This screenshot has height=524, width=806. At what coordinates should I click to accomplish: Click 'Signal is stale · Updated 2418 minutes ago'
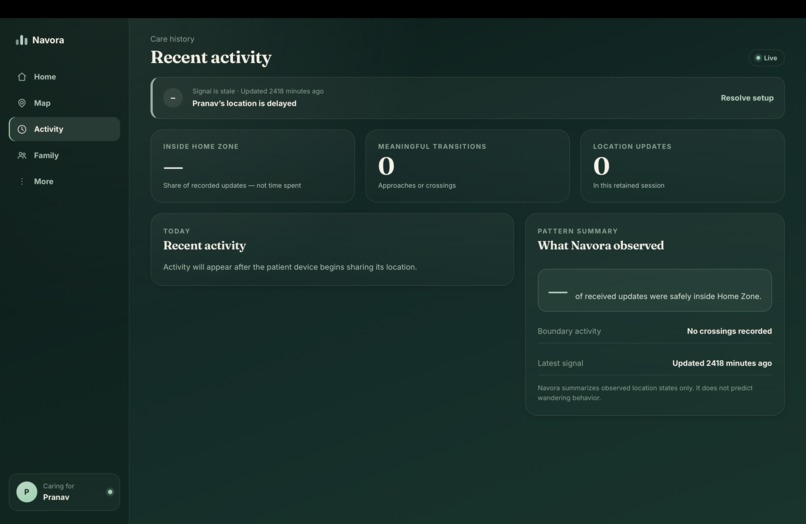(x=258, y=91)
